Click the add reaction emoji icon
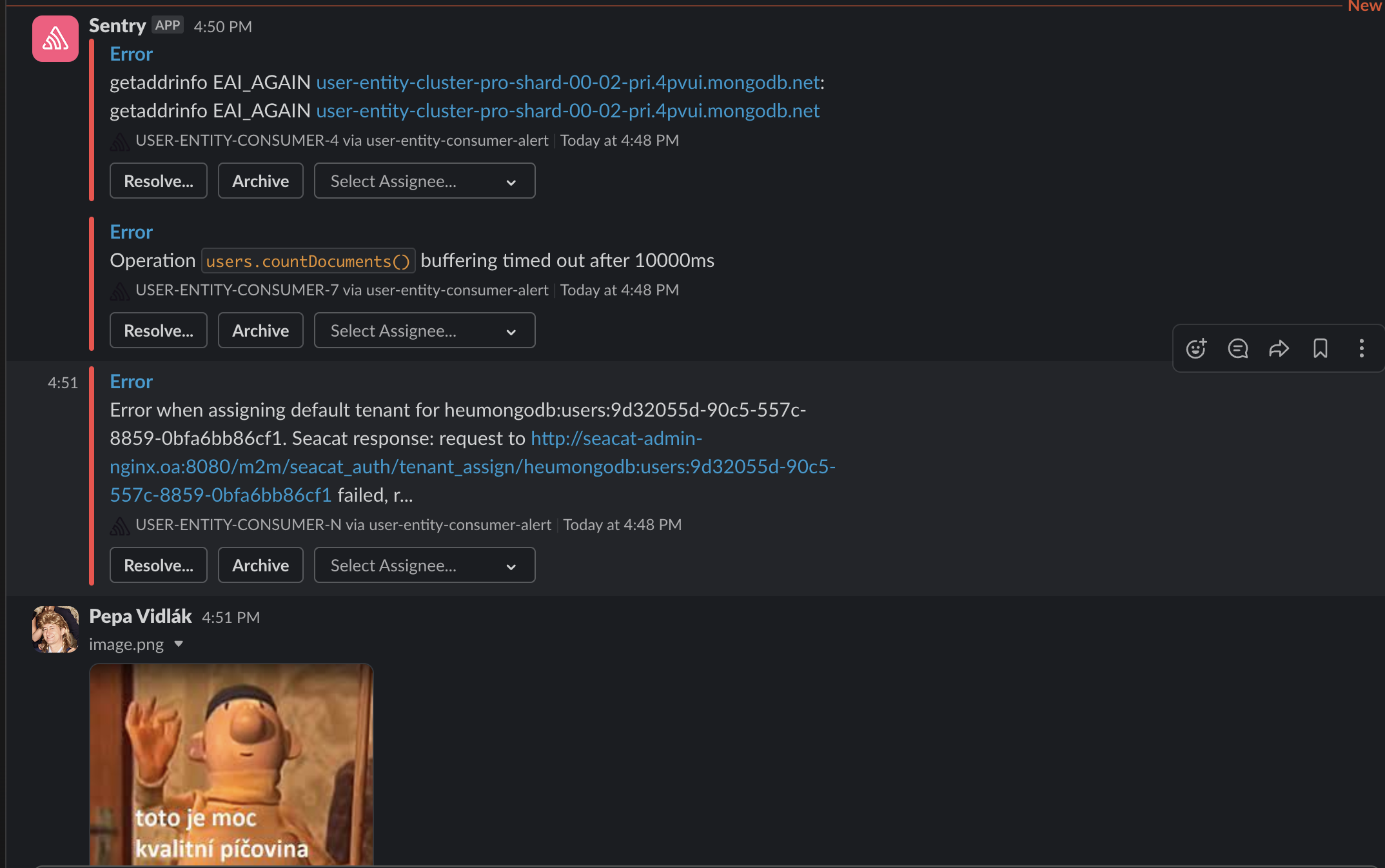Viewport: 1385px width, 868px height. (1196, 348)
